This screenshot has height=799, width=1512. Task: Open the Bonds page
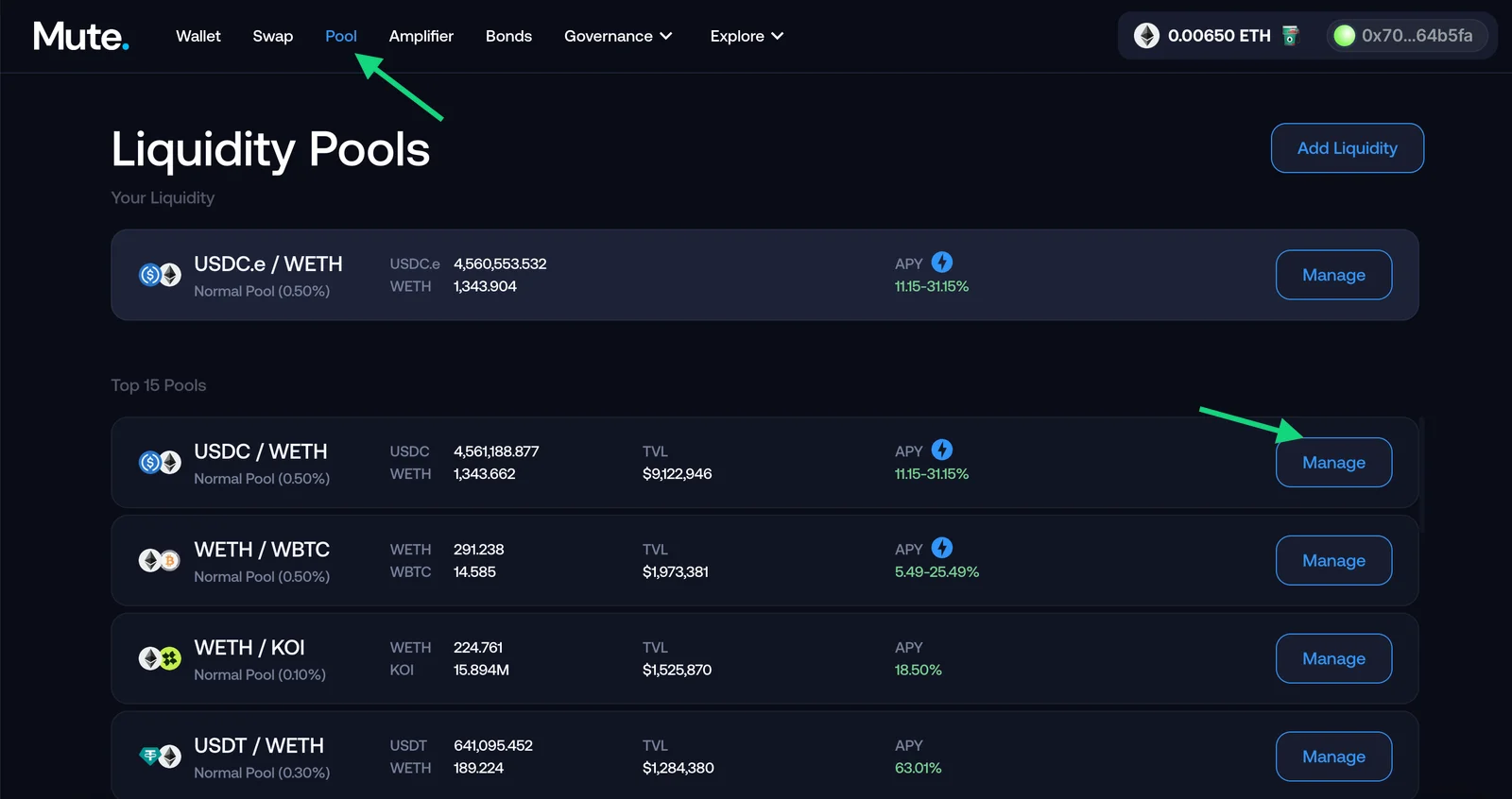[508, 36]
